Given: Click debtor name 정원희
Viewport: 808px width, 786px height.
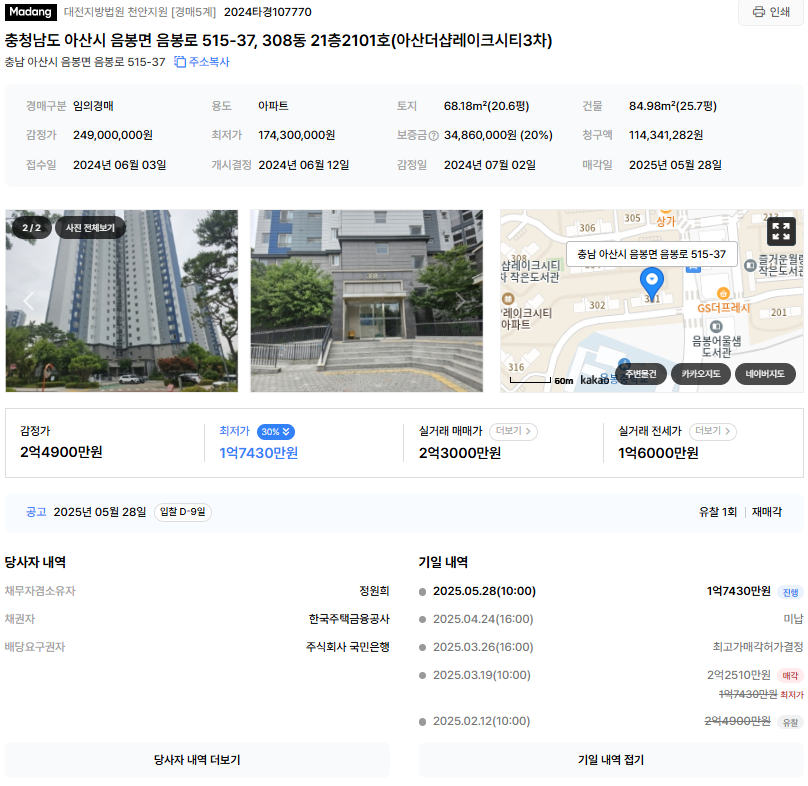Looking at the screenshot, I should point(374,591).
